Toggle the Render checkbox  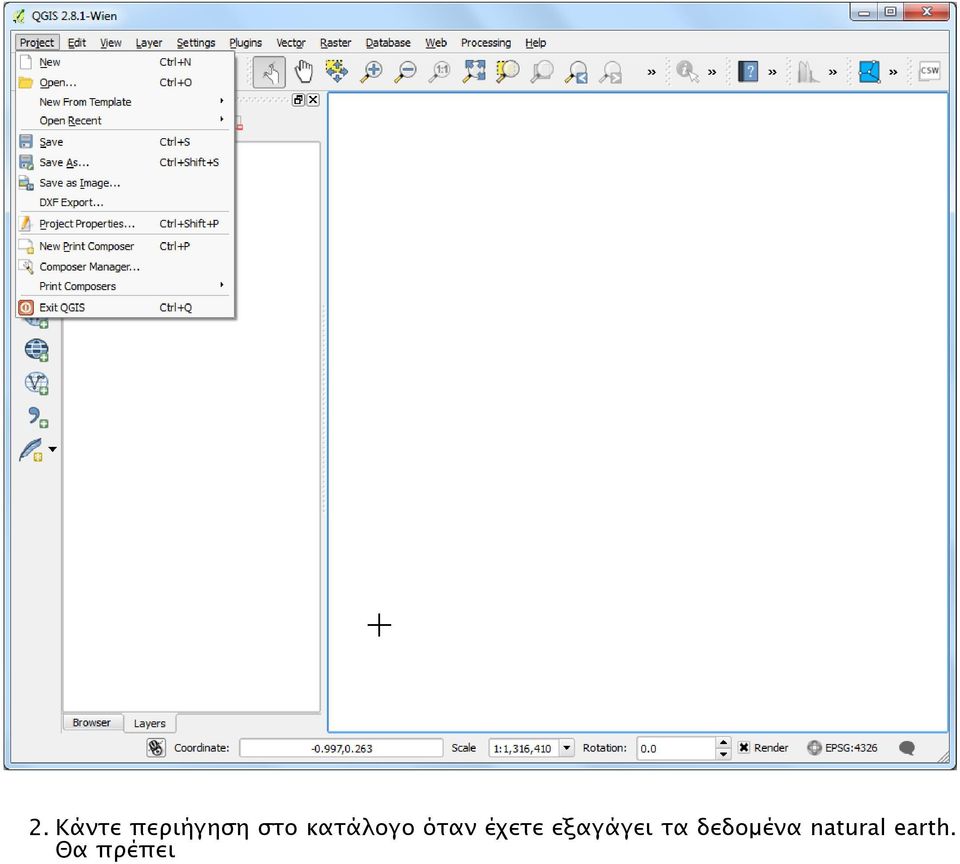(x=744, y=748)
